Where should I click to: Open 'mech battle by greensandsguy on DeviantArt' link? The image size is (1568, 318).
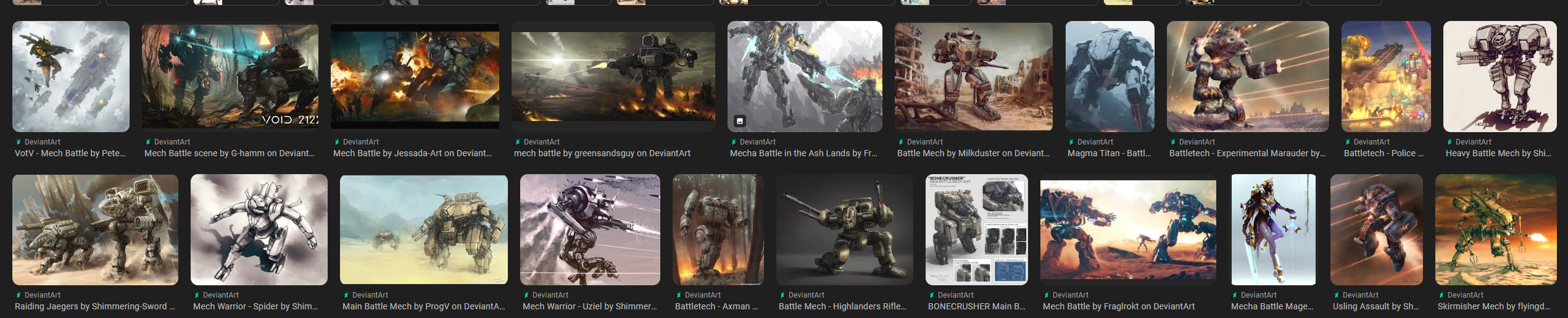[x=602, y=153]
